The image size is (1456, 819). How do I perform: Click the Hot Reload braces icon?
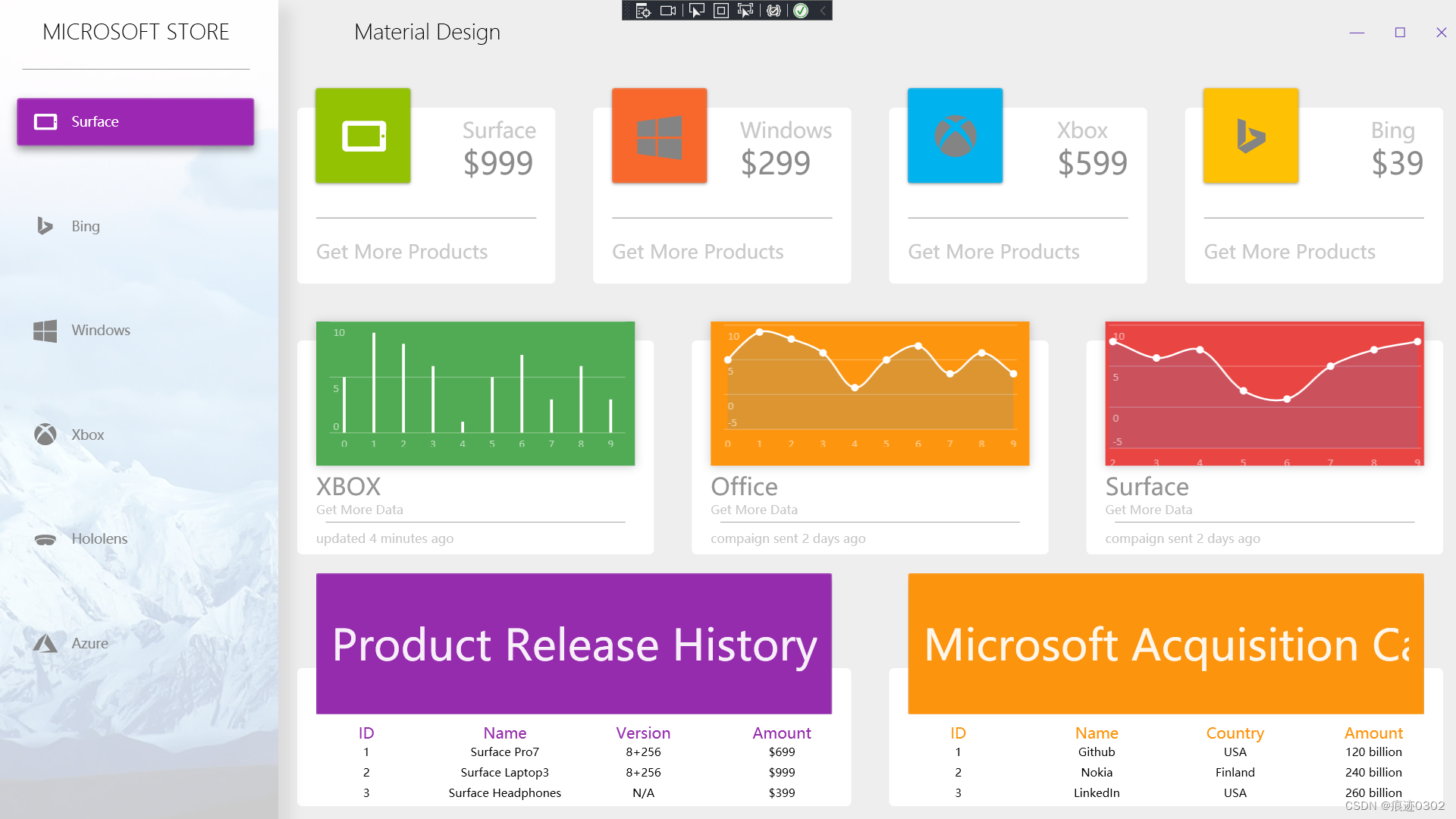point(773,11)
